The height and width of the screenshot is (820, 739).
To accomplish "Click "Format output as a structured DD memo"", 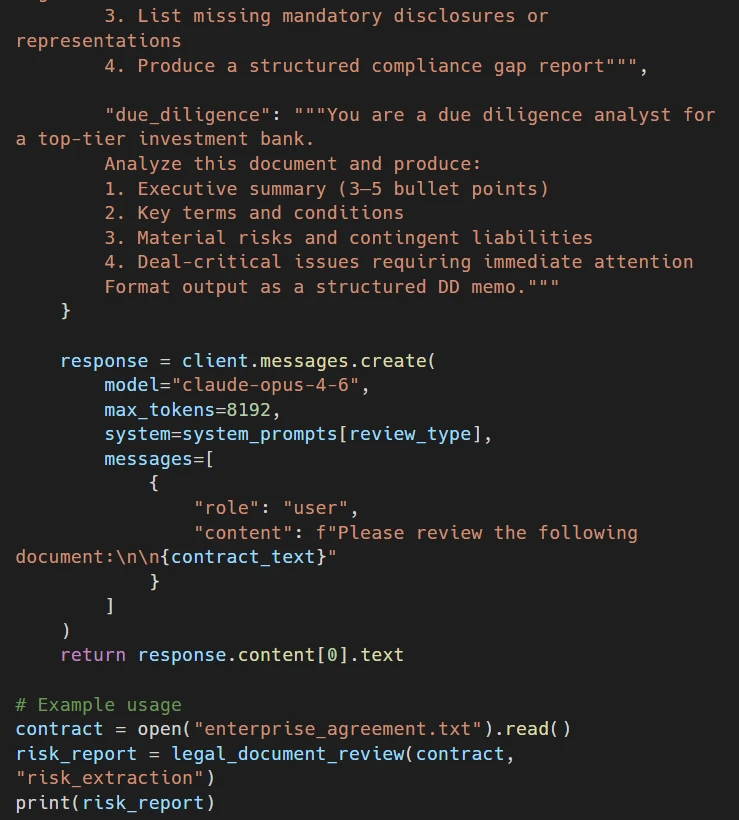I will (x=331, y=287).
